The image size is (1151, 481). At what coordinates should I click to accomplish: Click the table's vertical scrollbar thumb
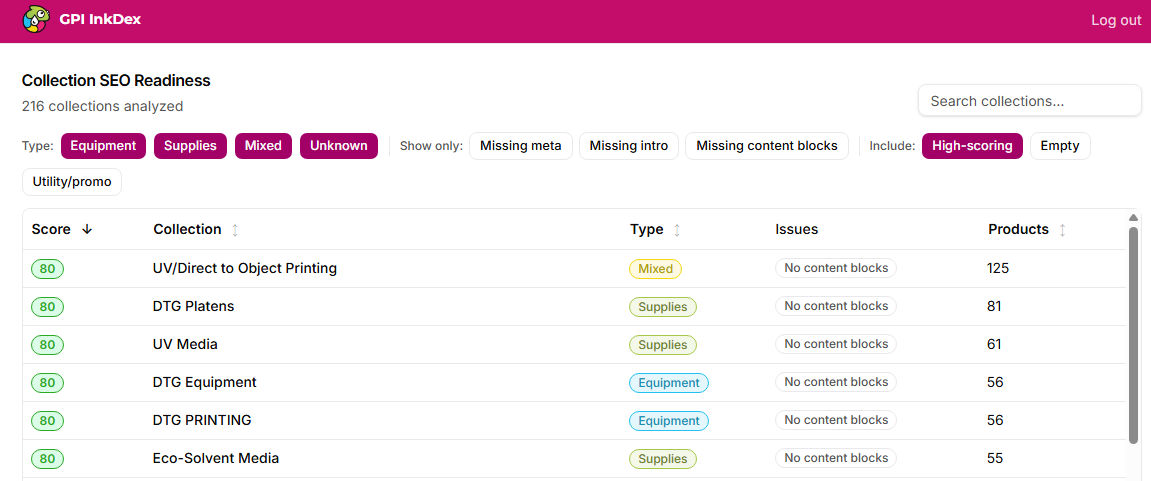(1133, 335)
